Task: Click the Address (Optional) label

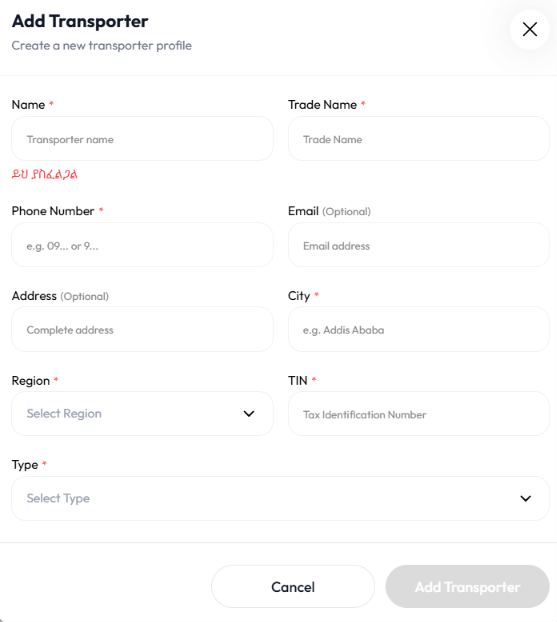Action: pyautogui.click(x=60, y=296)
